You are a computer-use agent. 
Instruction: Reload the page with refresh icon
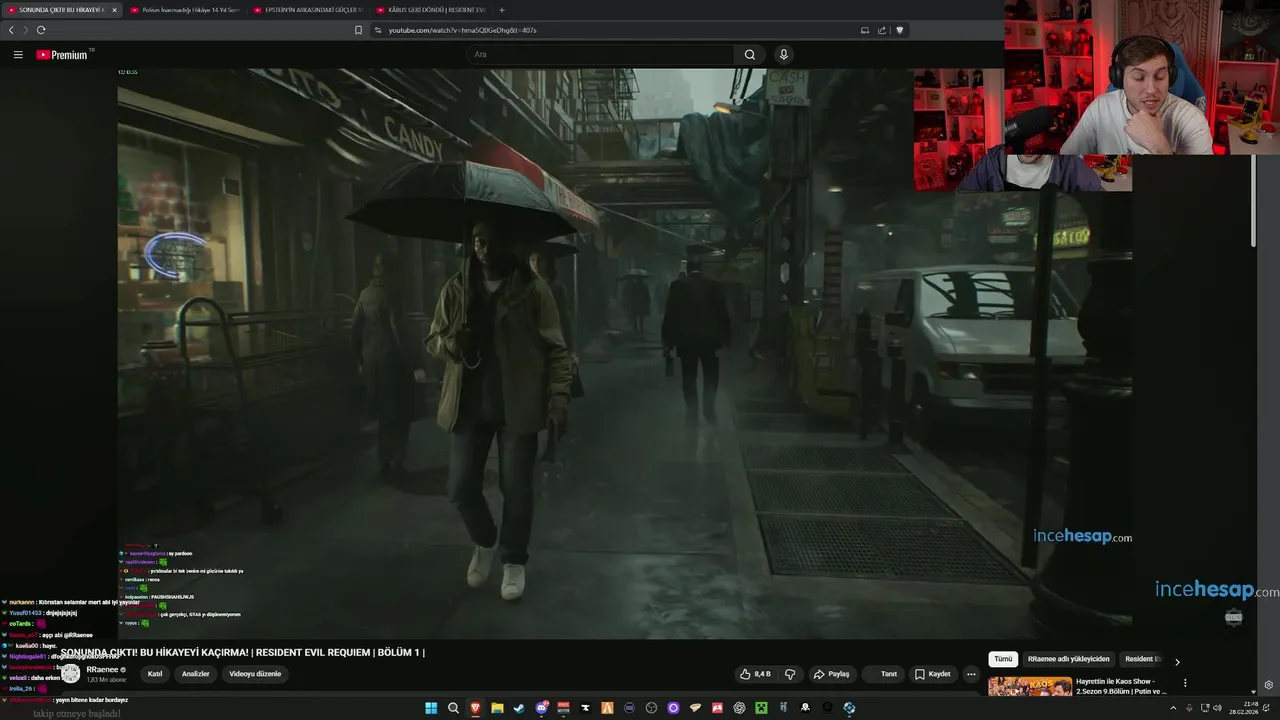click(x=41, y=30)
